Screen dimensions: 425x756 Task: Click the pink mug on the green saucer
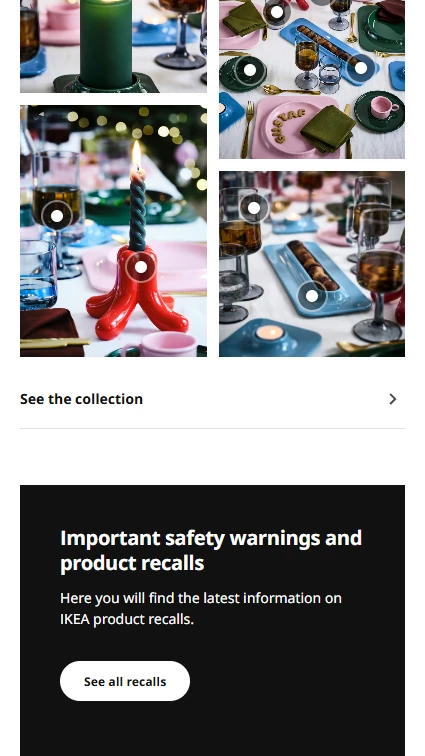[x=384, y=108]
